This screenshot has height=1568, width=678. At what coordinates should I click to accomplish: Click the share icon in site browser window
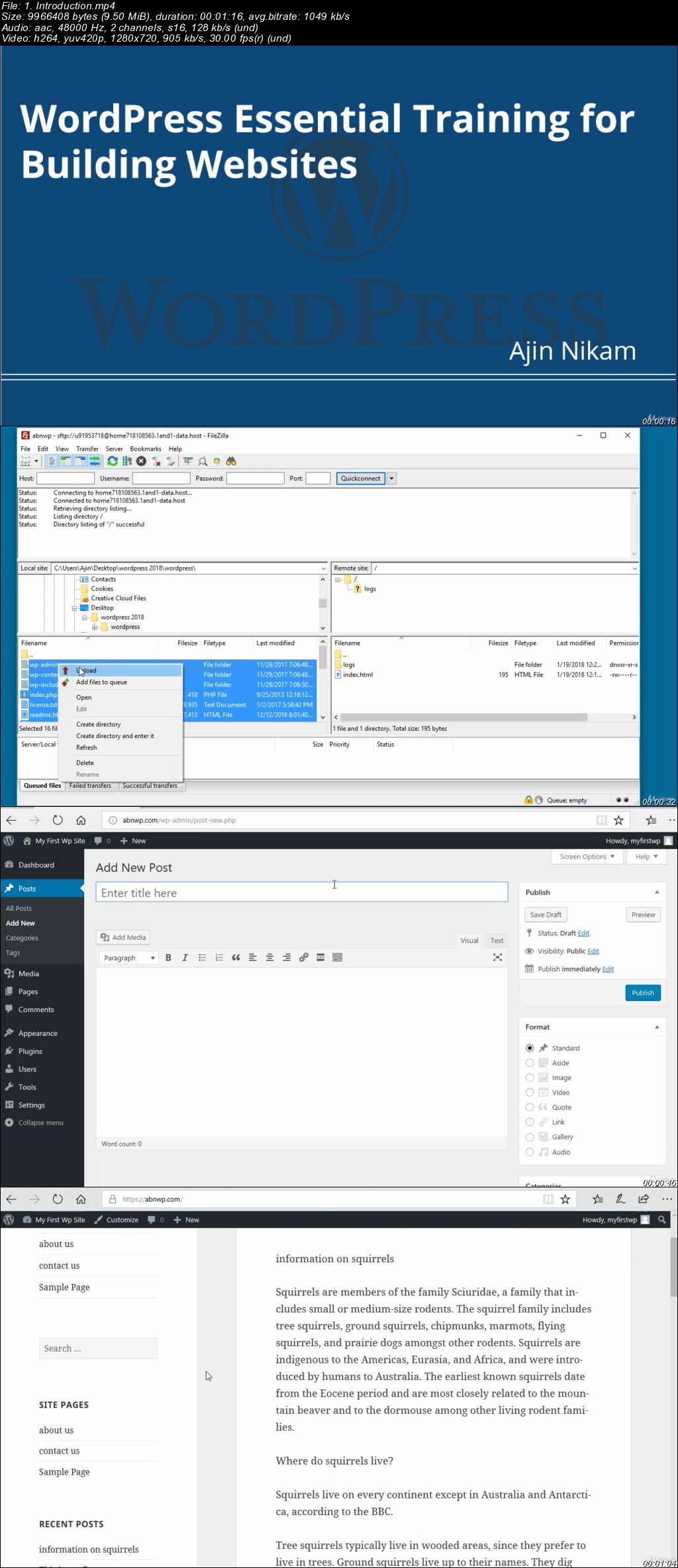pyautogui.click(x=644, y=1199)
